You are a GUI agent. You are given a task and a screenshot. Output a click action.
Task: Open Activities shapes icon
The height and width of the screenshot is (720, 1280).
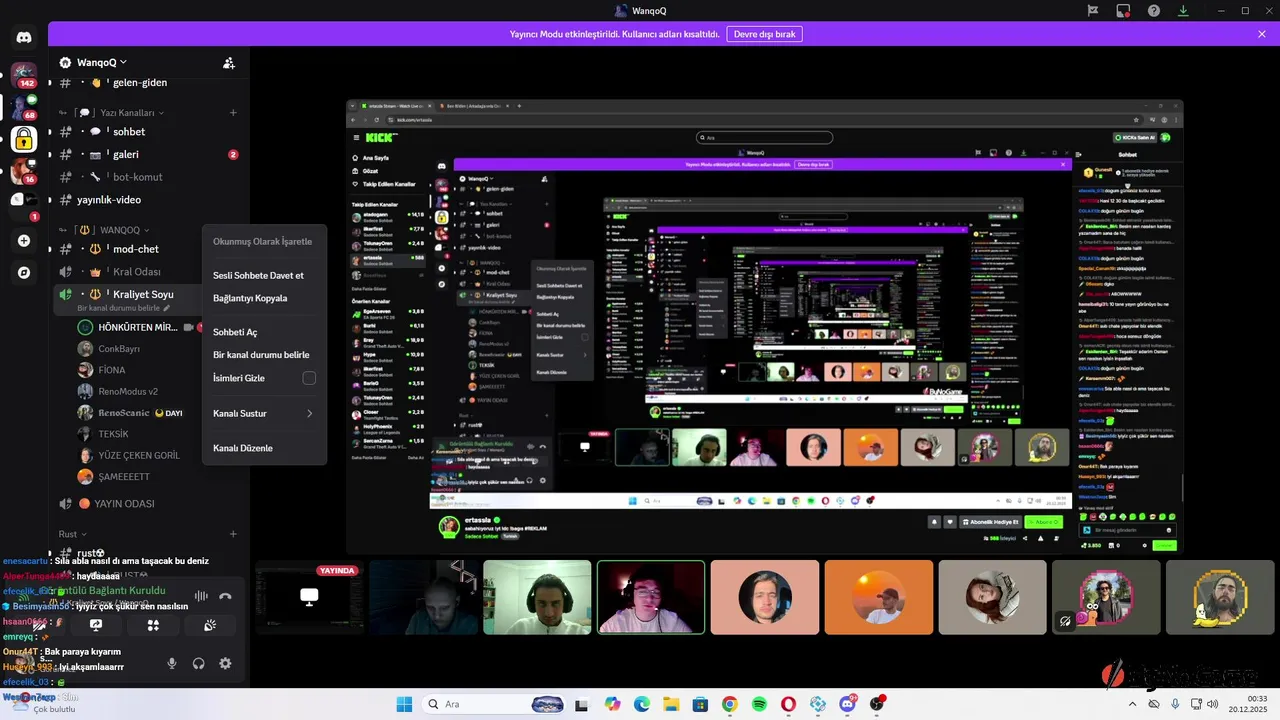click(x=153, y=625)
